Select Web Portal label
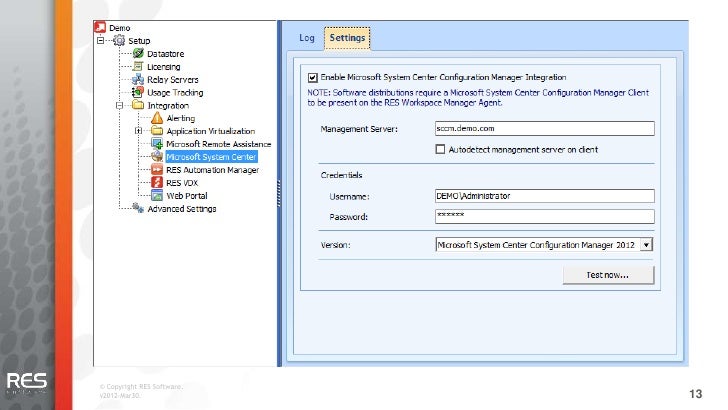The height and width of the screenshot is (410, 728). 187,196
